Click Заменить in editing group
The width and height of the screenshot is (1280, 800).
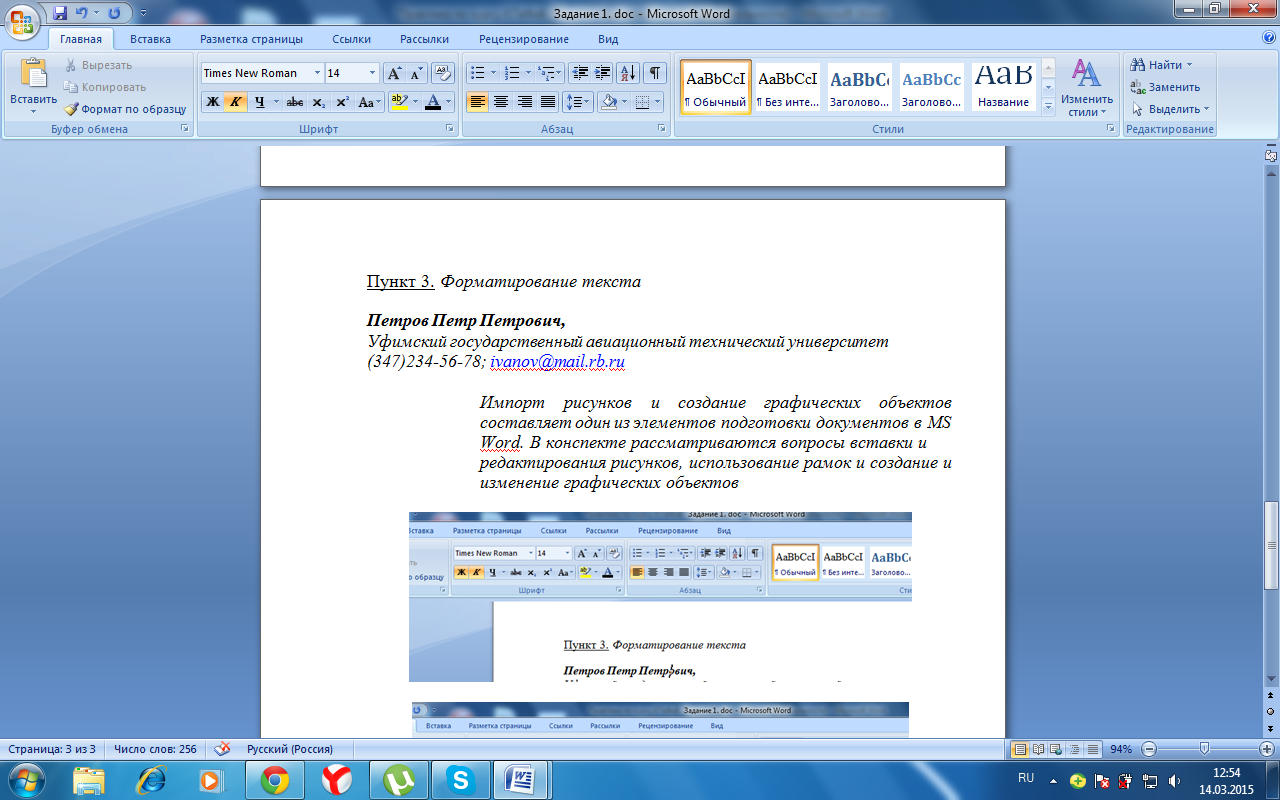tap(1165, 87)
